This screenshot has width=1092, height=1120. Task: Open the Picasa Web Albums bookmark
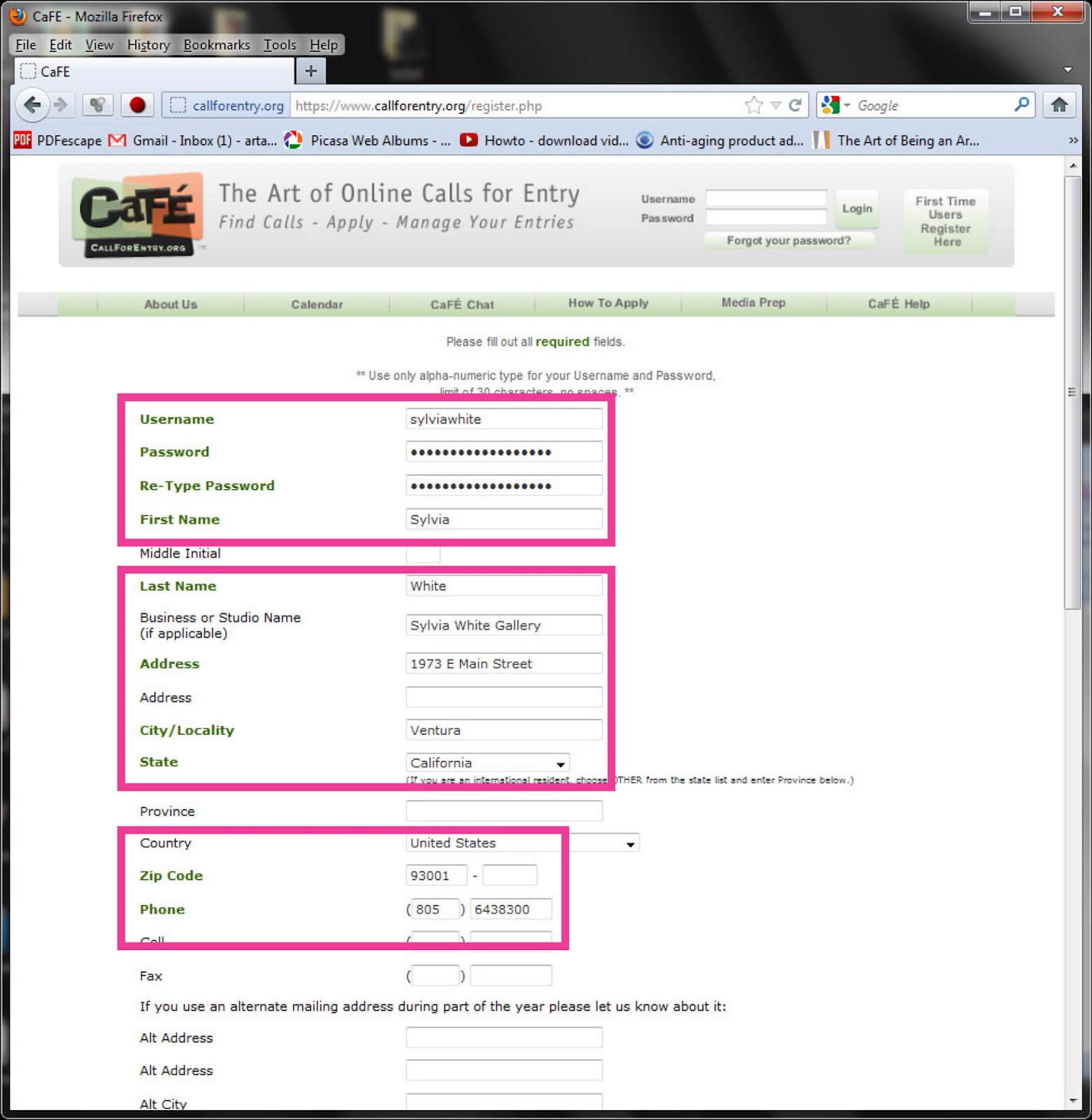tap(367, 141)
